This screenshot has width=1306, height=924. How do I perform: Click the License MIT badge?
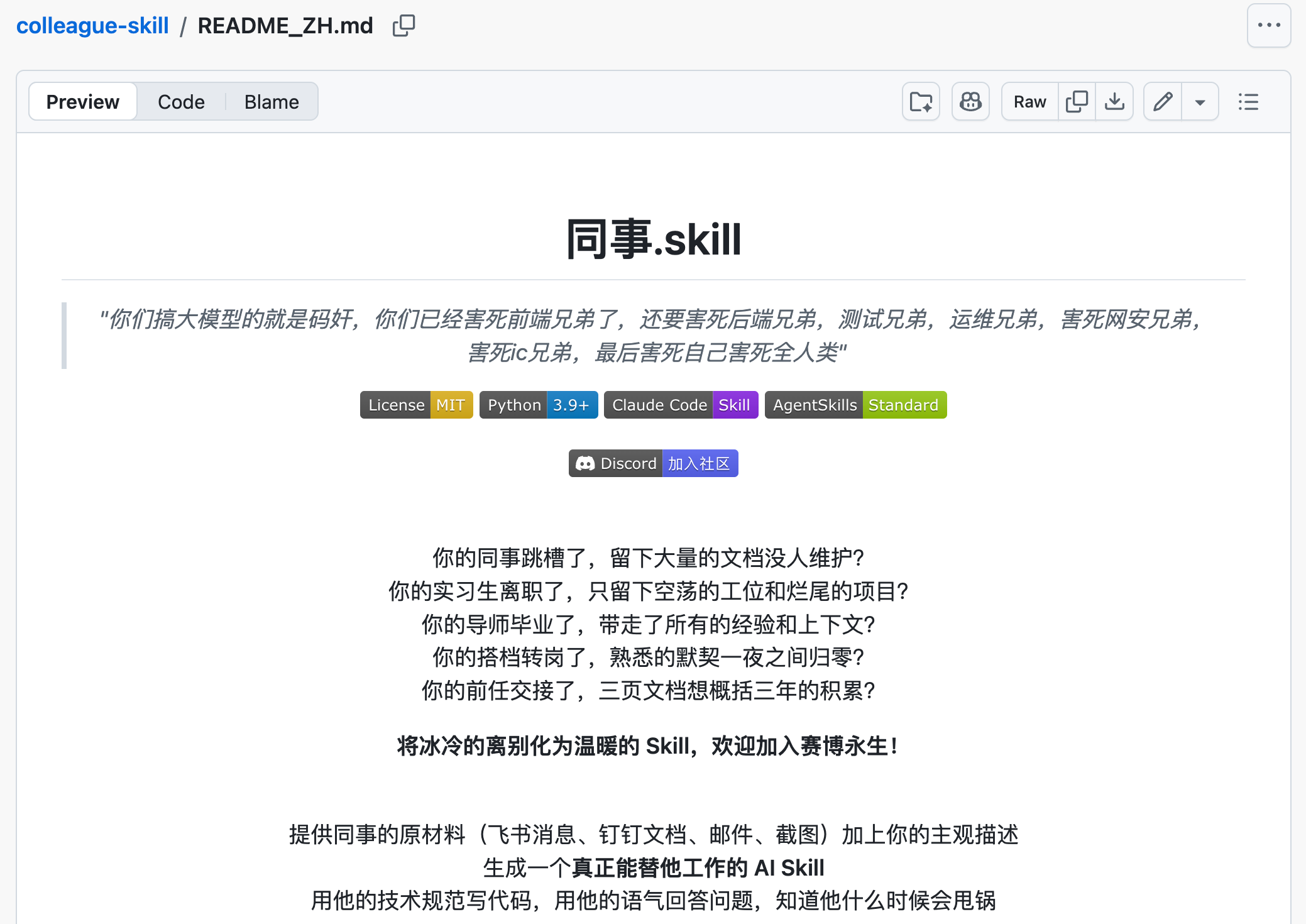(x=416, y=405)
